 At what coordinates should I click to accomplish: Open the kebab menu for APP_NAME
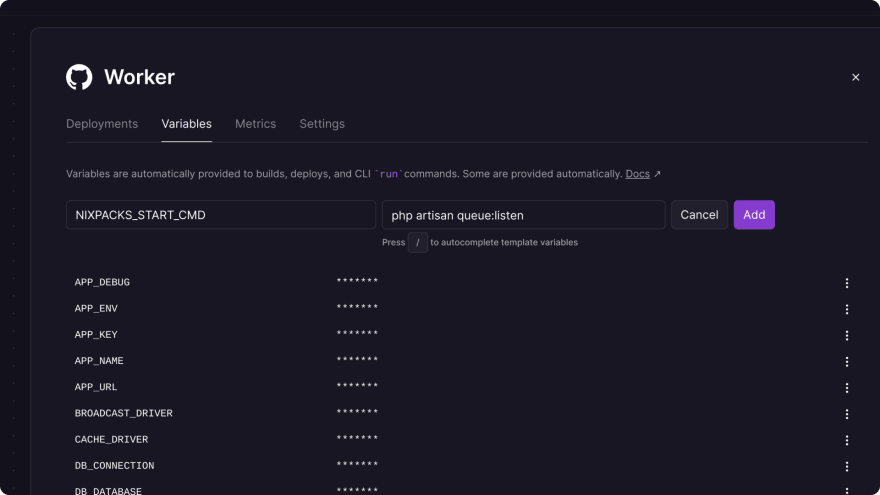(847, 361)
